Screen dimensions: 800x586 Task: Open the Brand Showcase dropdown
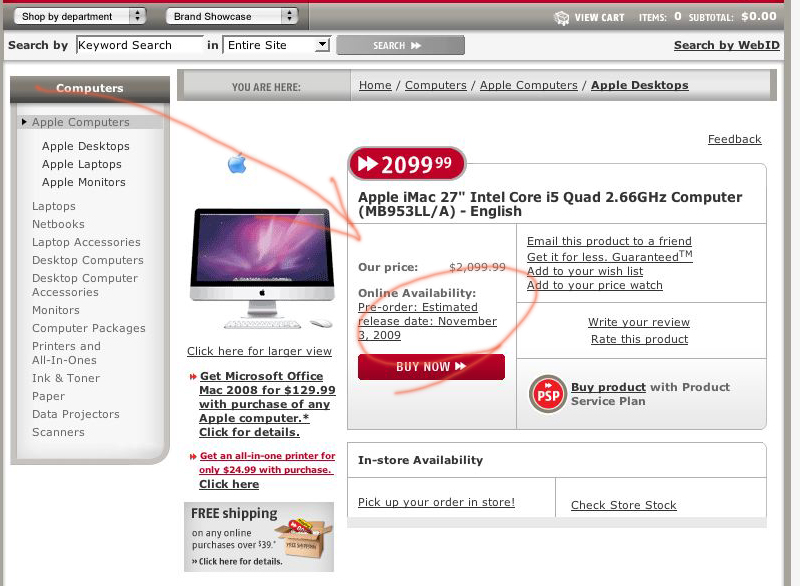(232, 16)
